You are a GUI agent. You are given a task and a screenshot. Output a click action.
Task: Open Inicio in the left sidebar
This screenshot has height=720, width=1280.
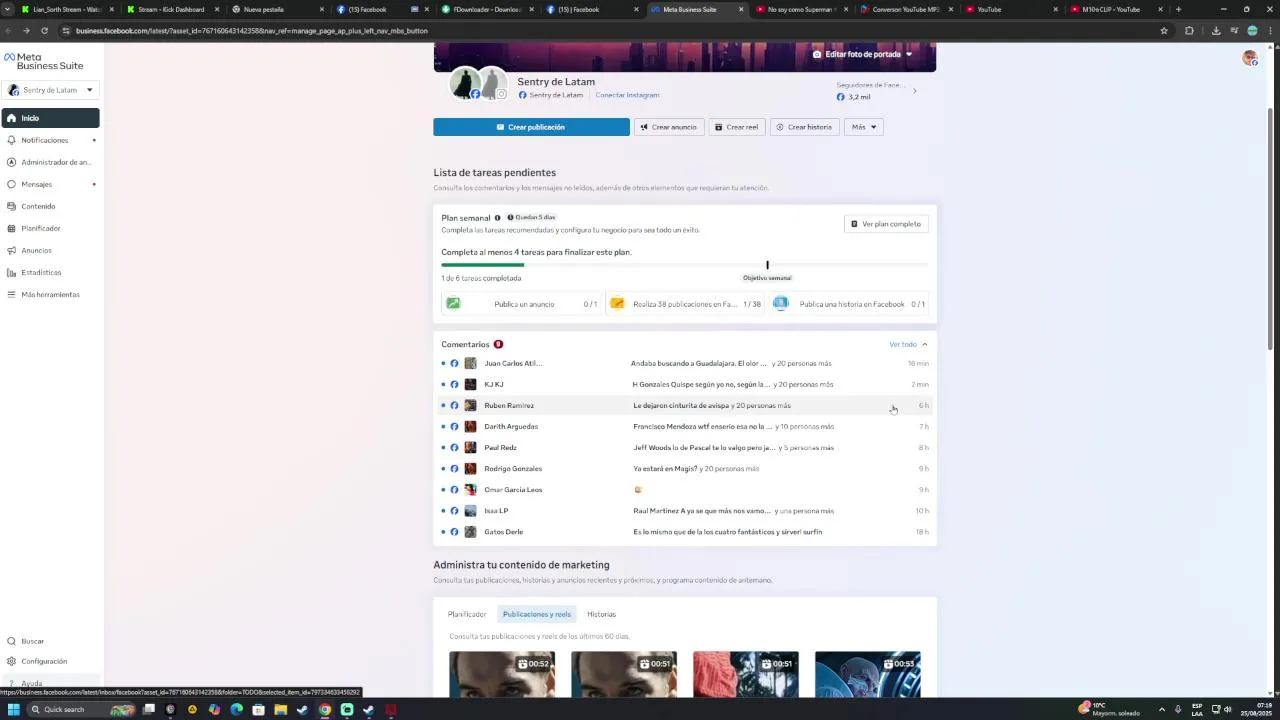[50, 118]
